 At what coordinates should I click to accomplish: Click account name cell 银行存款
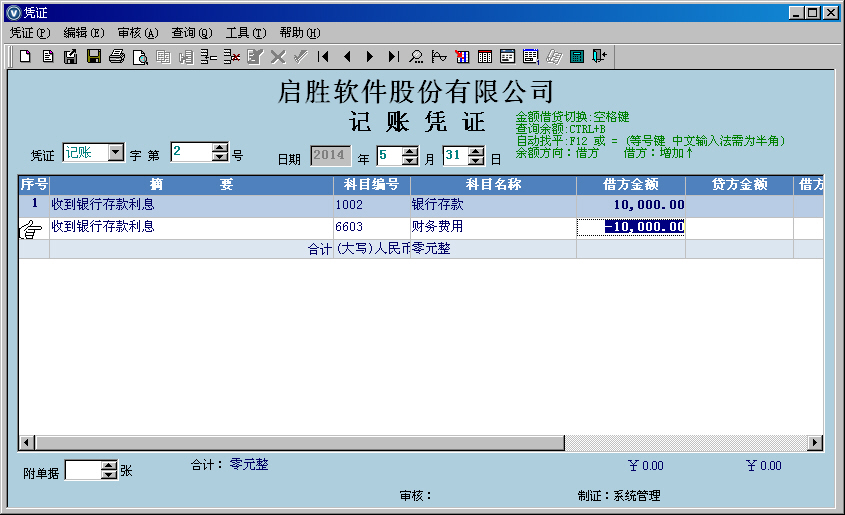[x=494, y=205]
